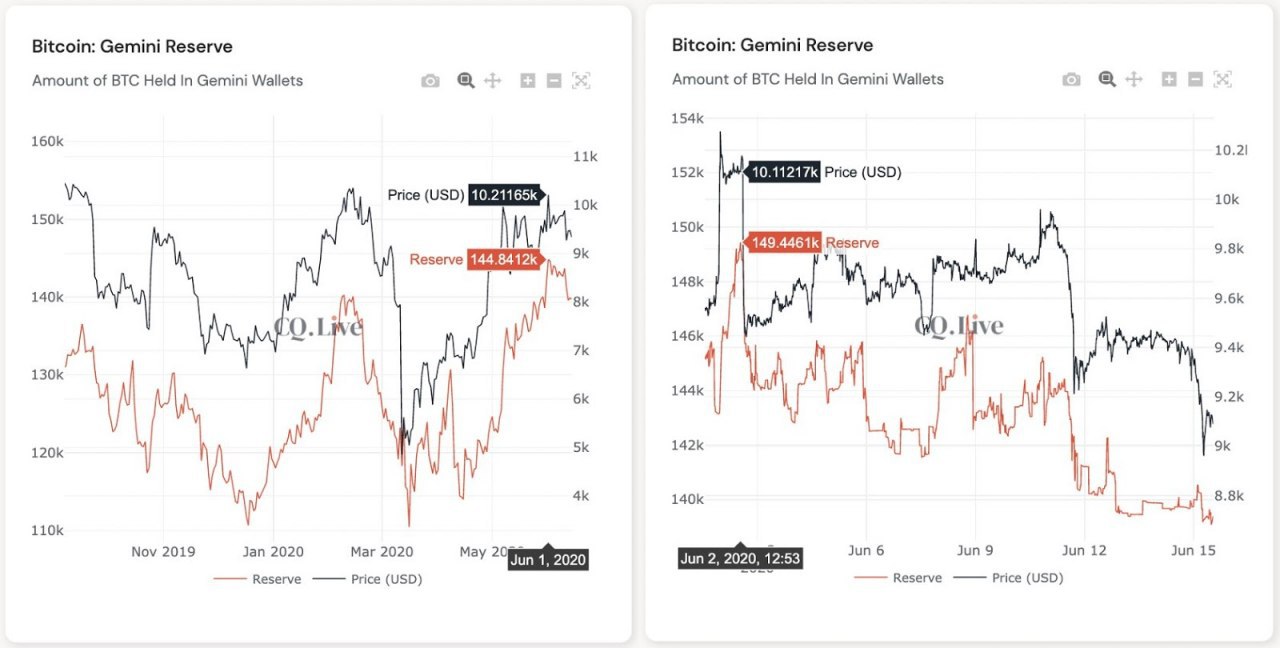Screen dimensions: 1280x648
Task: Click the camera download icon on left chart
Action: coord(430,81)
